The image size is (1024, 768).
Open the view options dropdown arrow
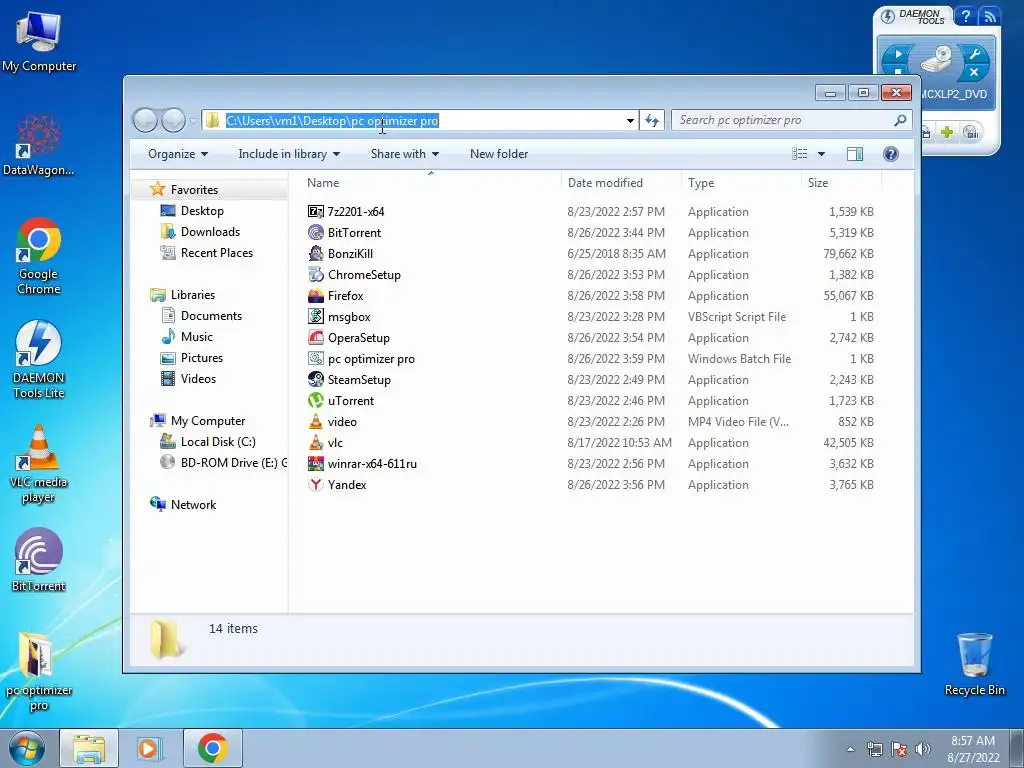821,154
